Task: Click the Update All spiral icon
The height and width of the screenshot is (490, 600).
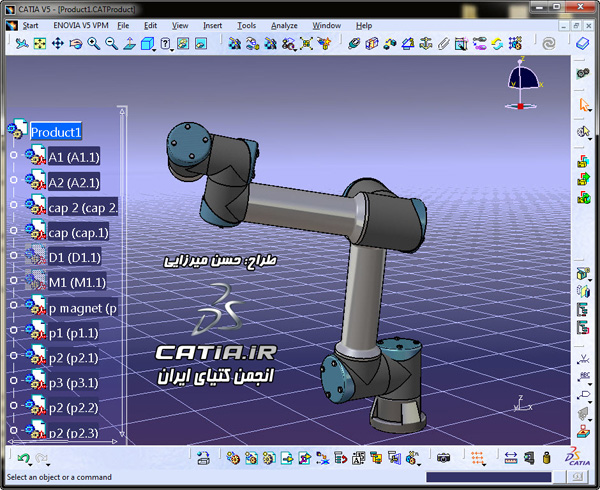Action: tap(549, 44)
